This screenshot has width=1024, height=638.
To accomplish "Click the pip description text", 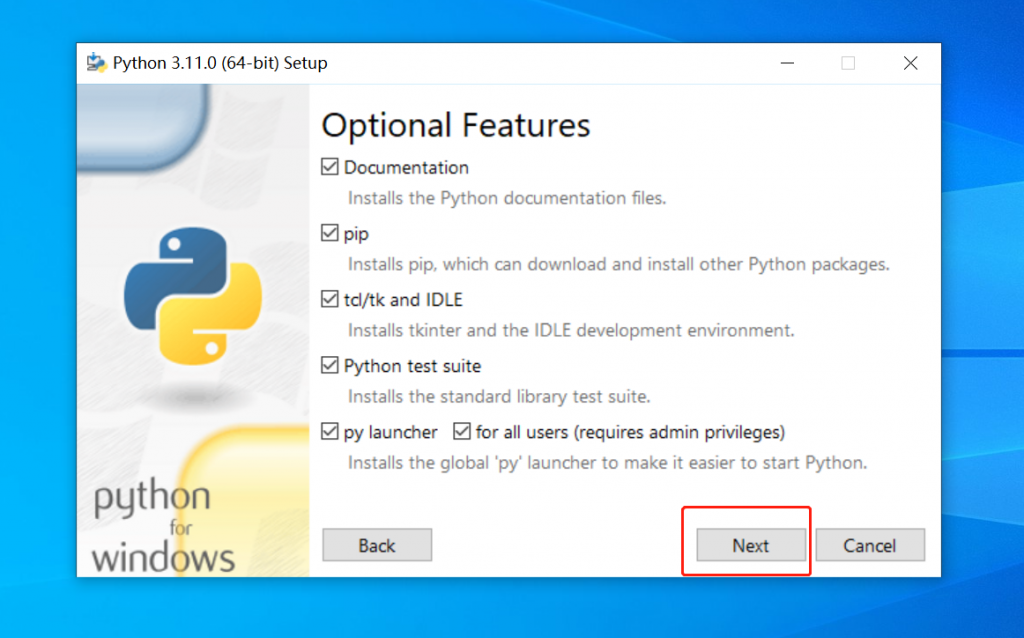I will [x=618, y=265].
